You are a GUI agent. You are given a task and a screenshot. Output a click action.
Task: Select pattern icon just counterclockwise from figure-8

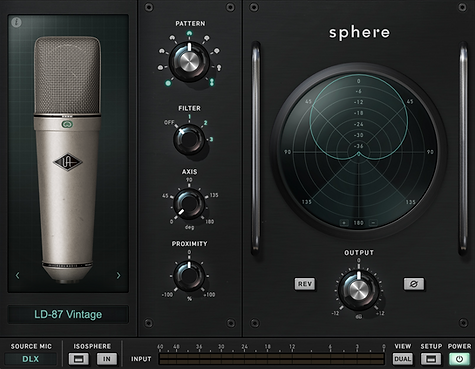(x=219, y=67)
